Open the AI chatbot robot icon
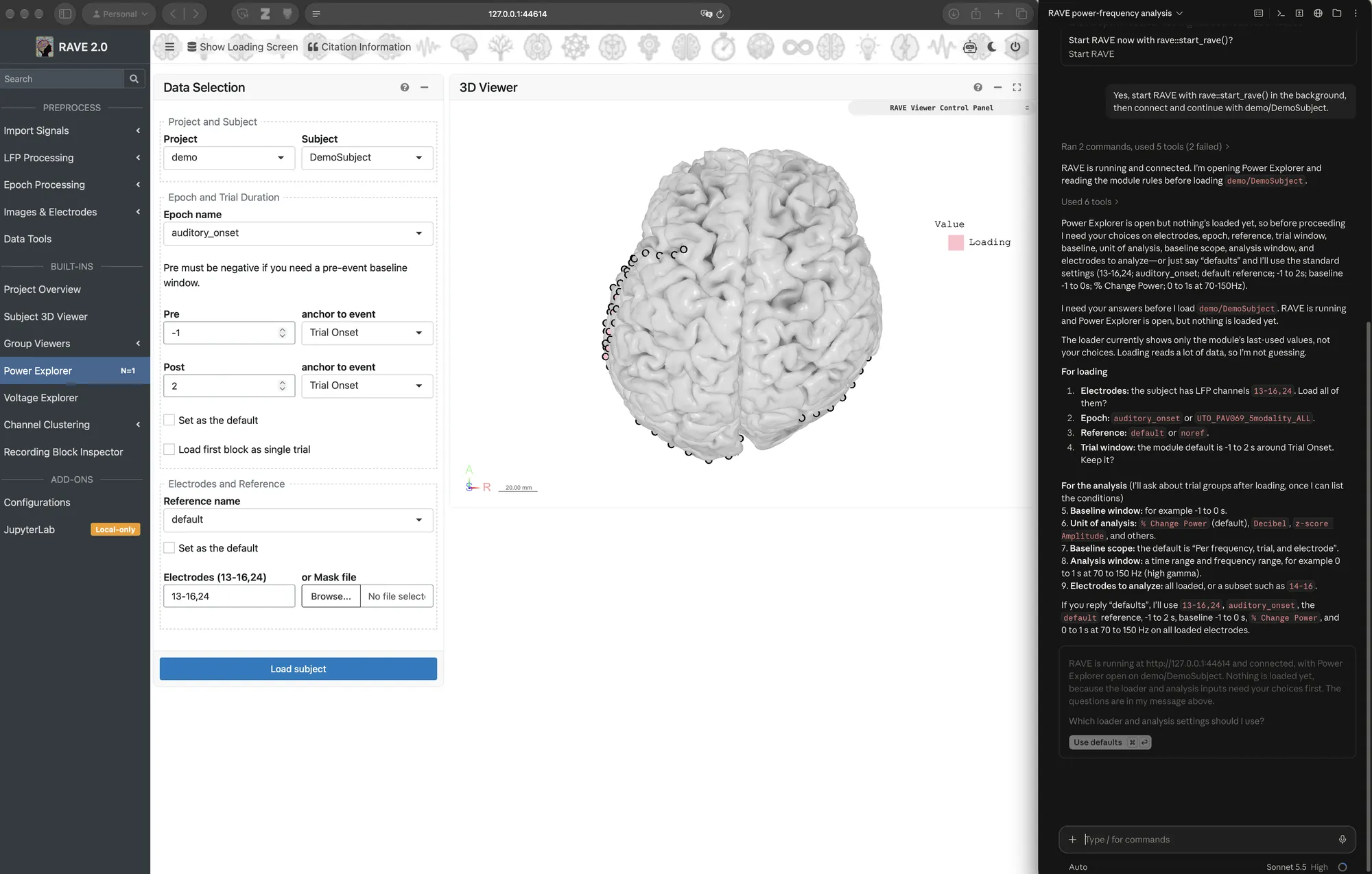Viewport: 1372px width, 874px height. (x=970, y=47)
